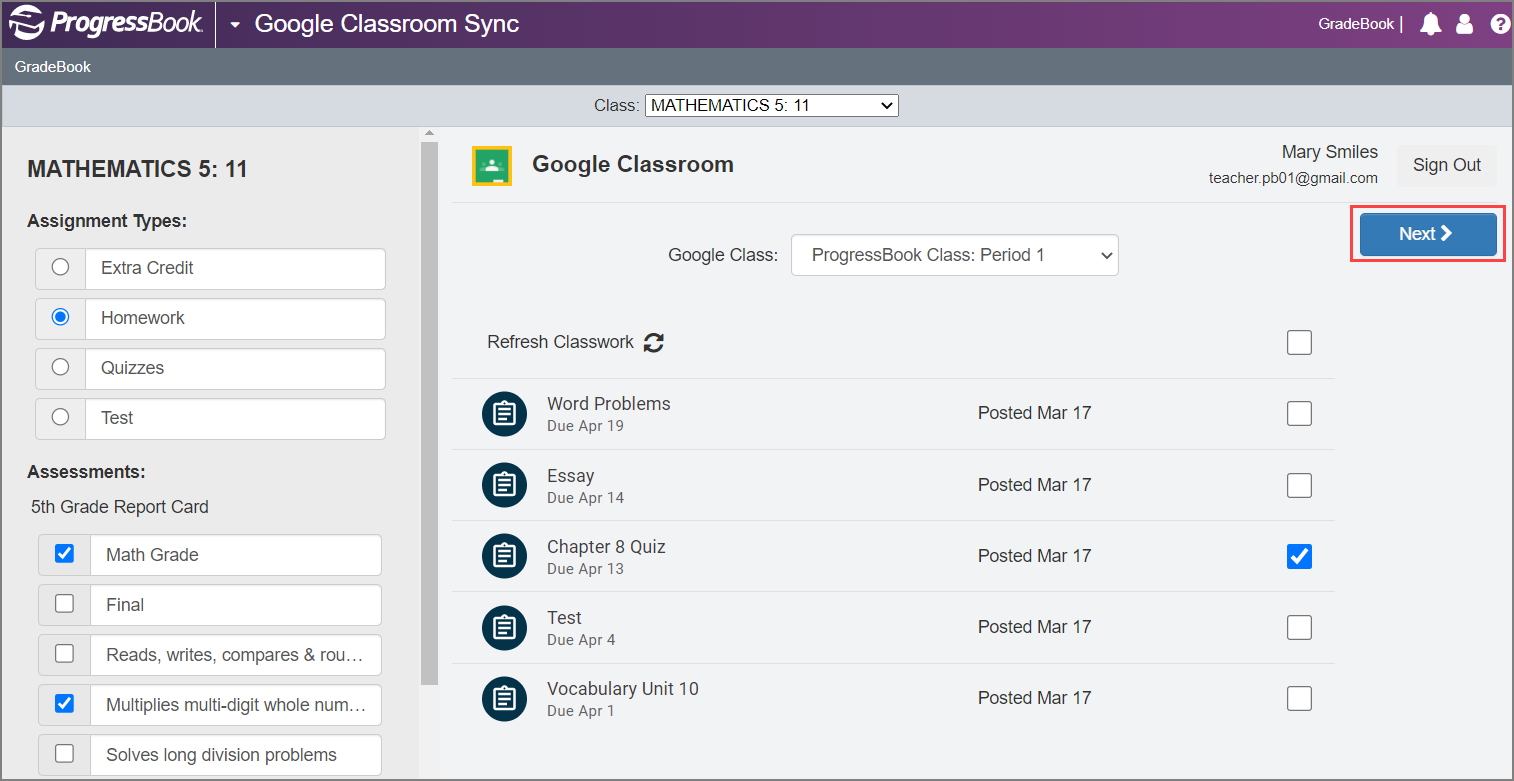Uncheck the Math Grade assessment
The height and width of the screenshot is (781, 1514).
click(64, 554)
